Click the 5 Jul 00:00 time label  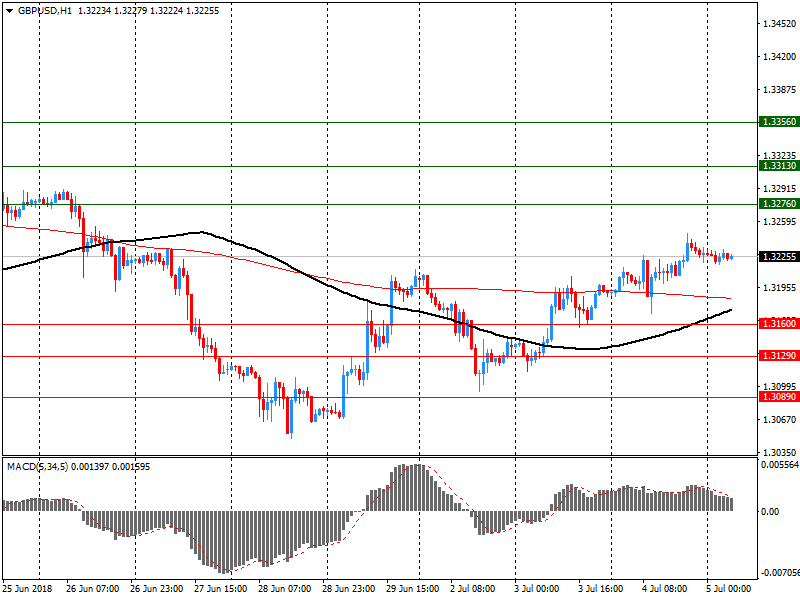pyautogui.click(x=729, y=589)
